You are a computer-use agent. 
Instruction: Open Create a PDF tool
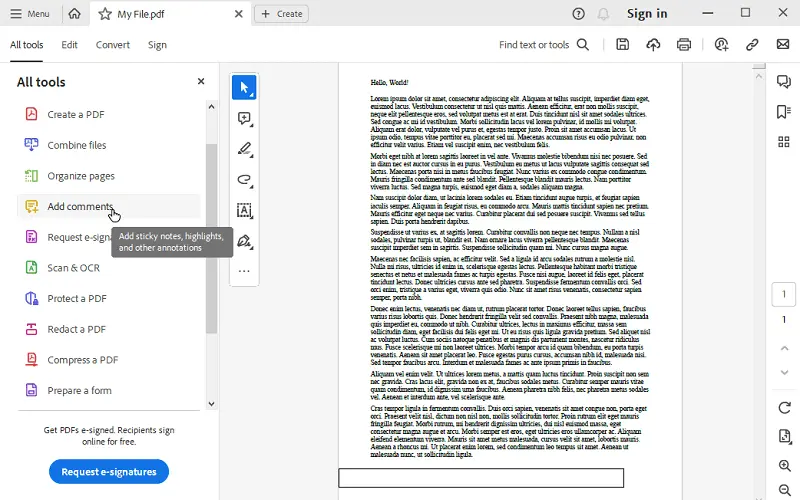(109, 114)
